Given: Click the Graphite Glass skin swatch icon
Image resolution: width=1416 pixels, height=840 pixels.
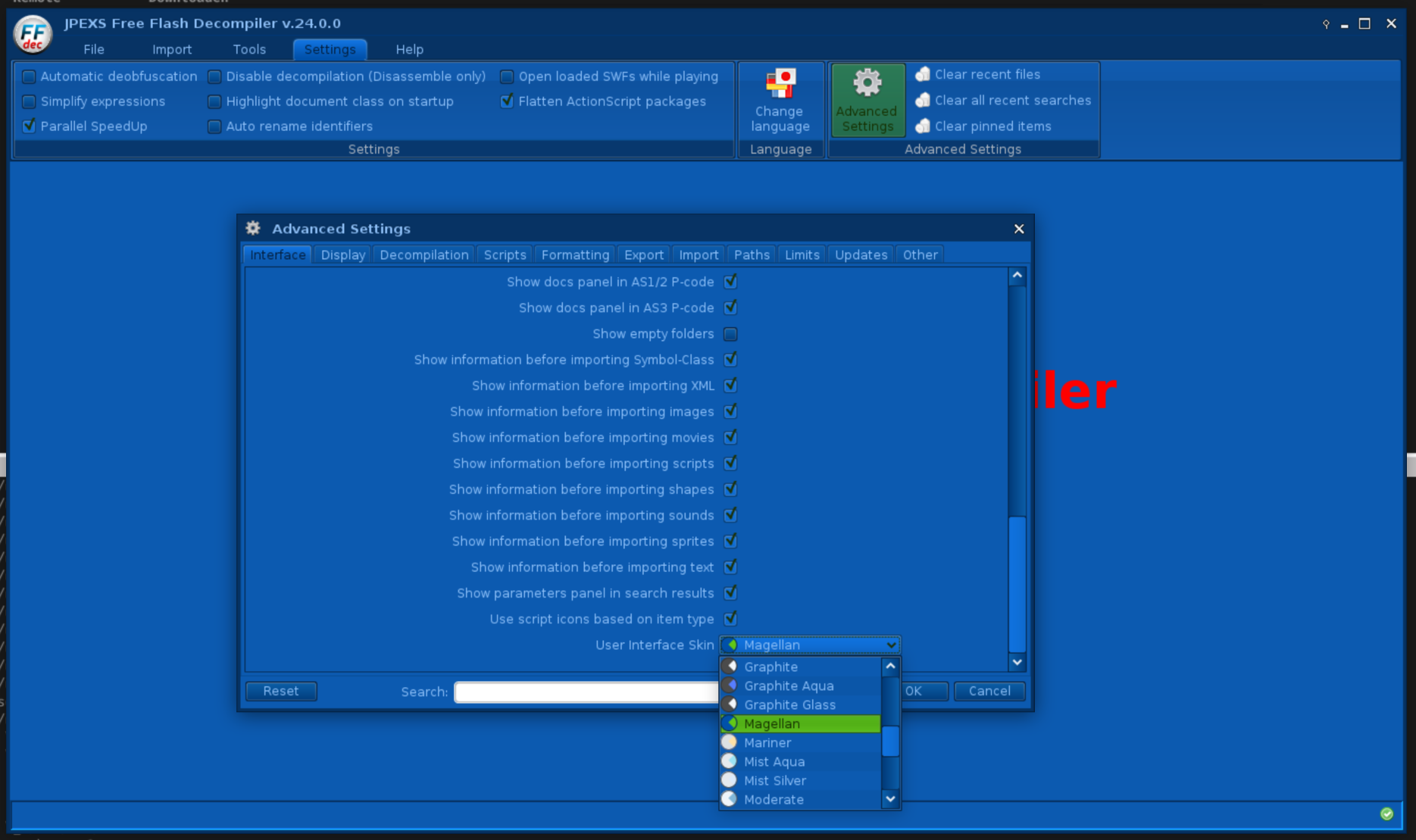Looking at the screenshot, I should 729,704.
